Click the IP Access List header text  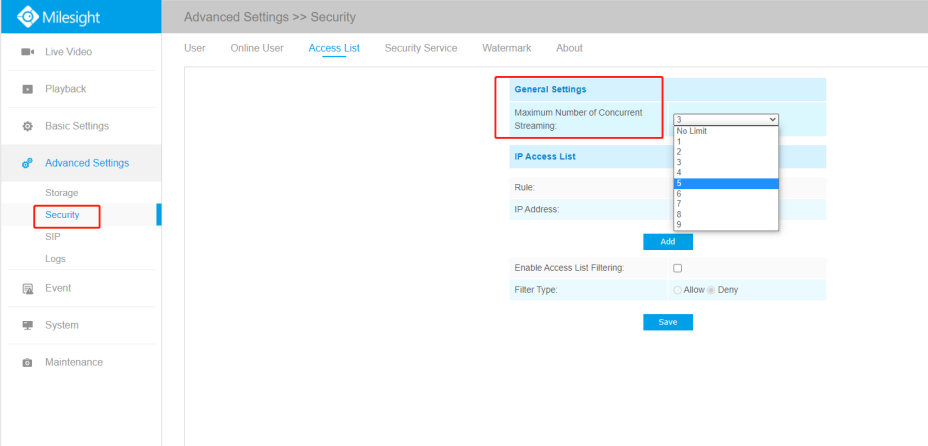(545, 157)
